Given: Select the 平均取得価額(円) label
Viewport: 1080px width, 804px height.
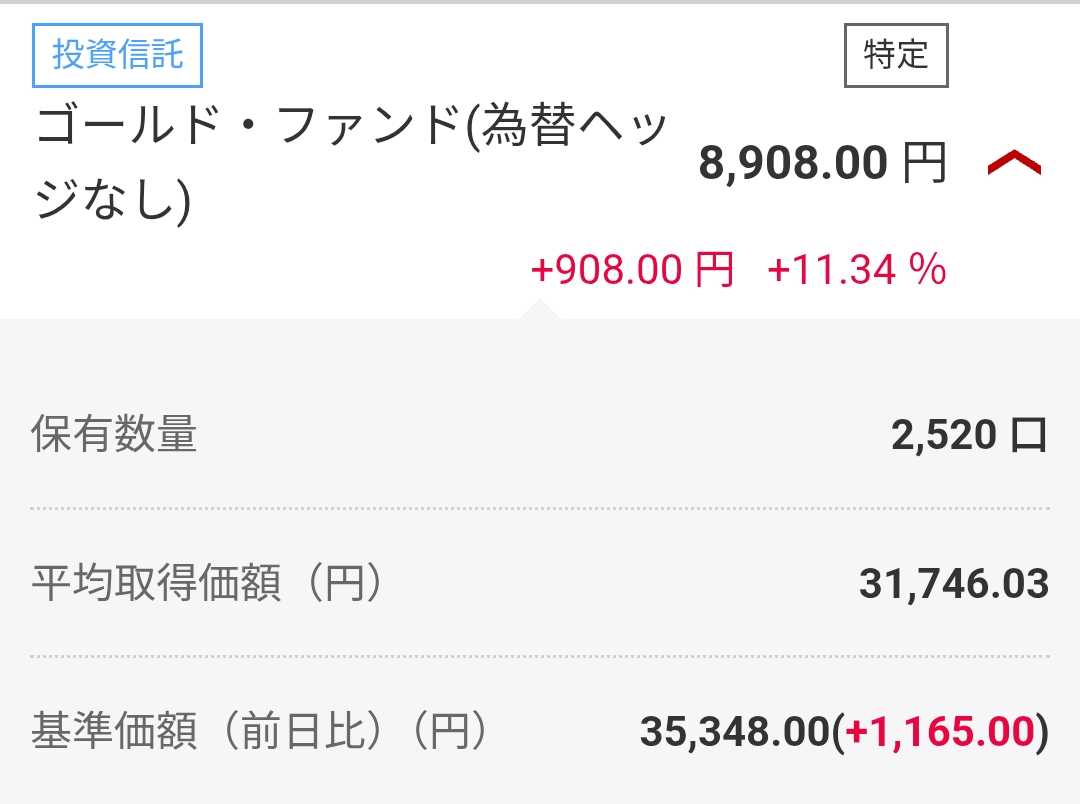Looking at the screenshot, I should point(207,584).
